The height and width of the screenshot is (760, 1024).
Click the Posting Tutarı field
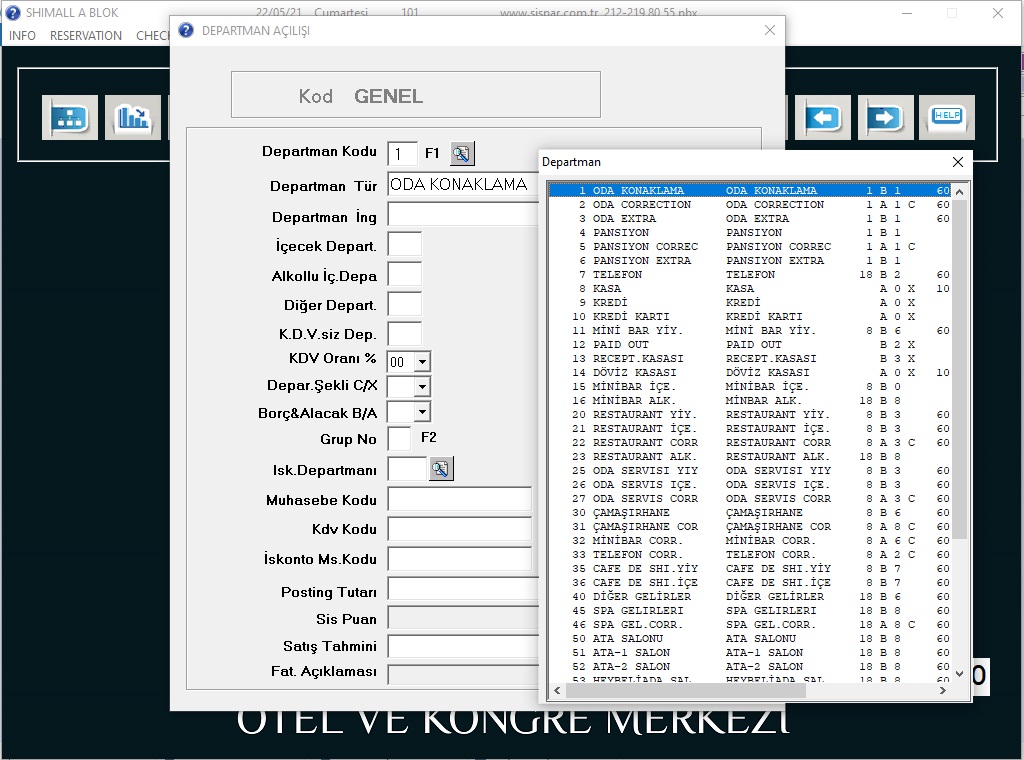(x=463, y=590)
